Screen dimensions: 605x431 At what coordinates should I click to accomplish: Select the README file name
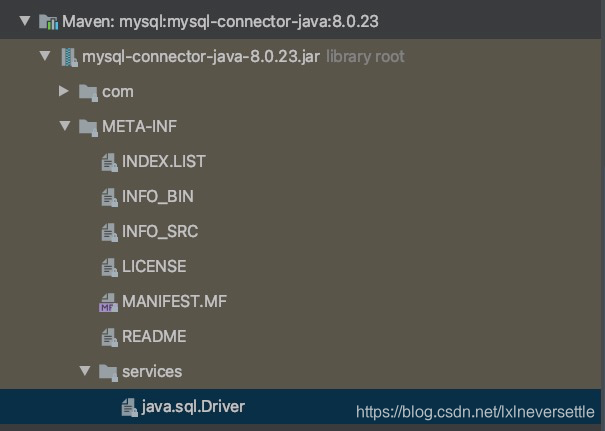tap(154, 337)
